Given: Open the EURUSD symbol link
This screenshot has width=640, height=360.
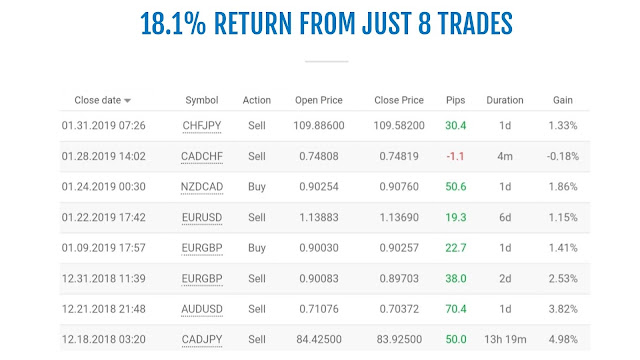Looking at the screenshot, I should [x=202, y=218].
